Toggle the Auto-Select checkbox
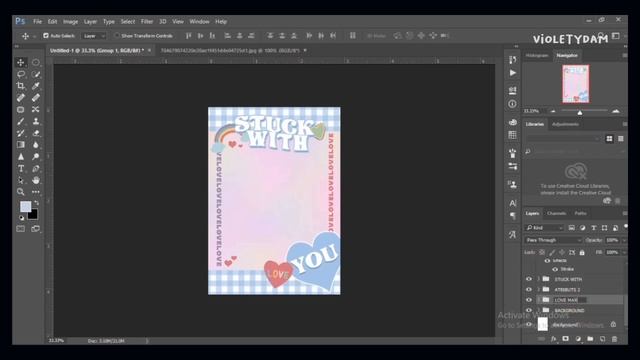Screen dimensions: 640x360 [46, 36]
